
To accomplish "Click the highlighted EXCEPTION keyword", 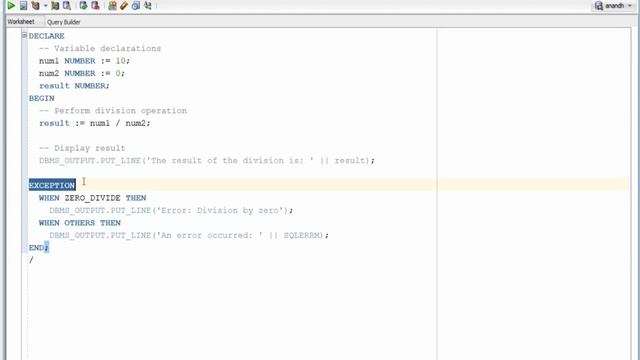I will pos(52,185).
